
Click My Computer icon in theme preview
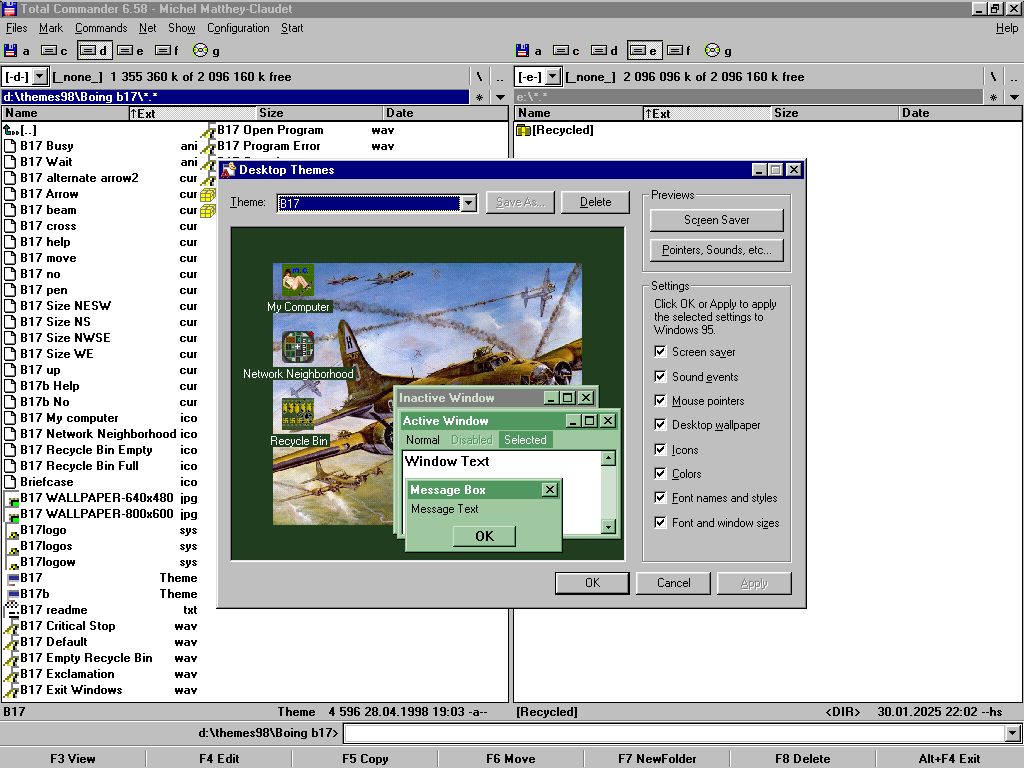click(298, 281)
